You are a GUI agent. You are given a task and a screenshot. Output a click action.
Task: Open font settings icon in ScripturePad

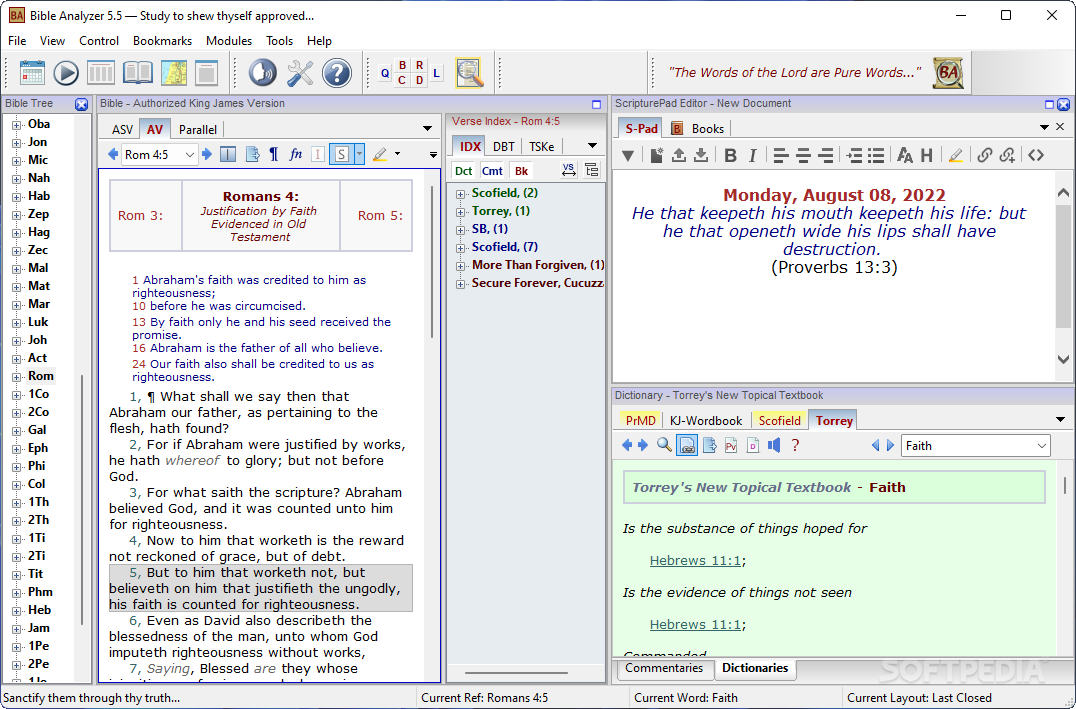pos(905,156)
